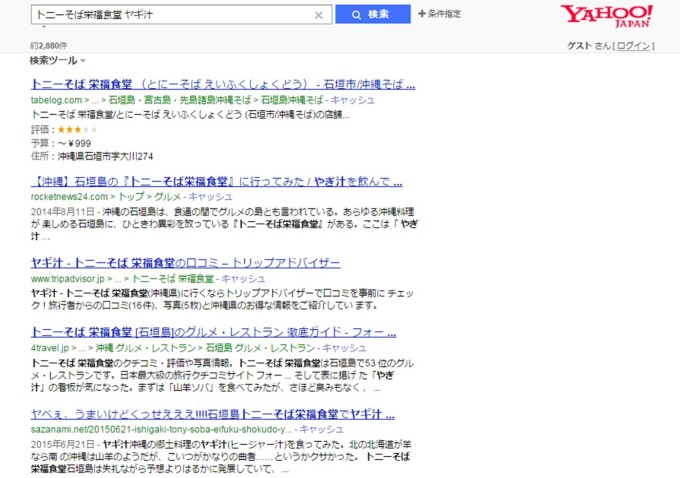Click the star rating in tabelog result
The width and height of the screenshot is (680, 478).
[x=77, y=129]
